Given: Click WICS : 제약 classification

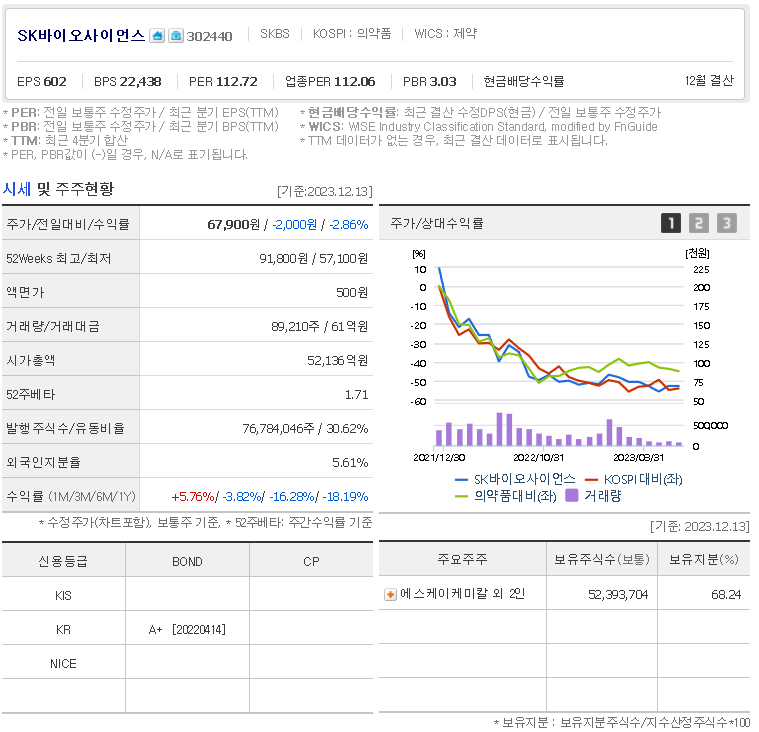Looking at the screenshot, I should 445,33.
